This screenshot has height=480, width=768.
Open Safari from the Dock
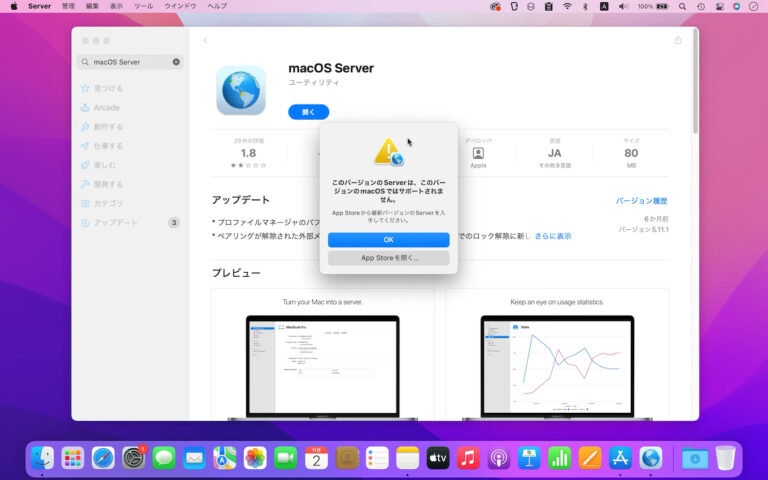tap(103, 458)
